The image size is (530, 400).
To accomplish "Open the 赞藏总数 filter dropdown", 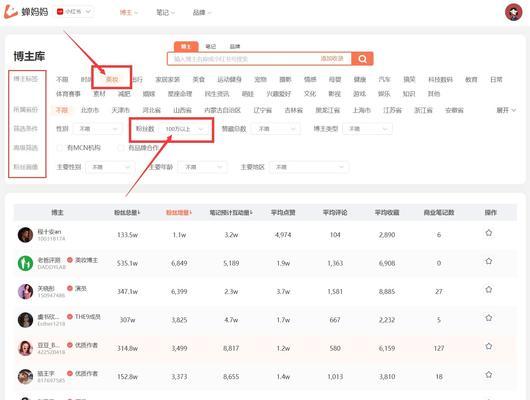I will [x=276, y=129].
